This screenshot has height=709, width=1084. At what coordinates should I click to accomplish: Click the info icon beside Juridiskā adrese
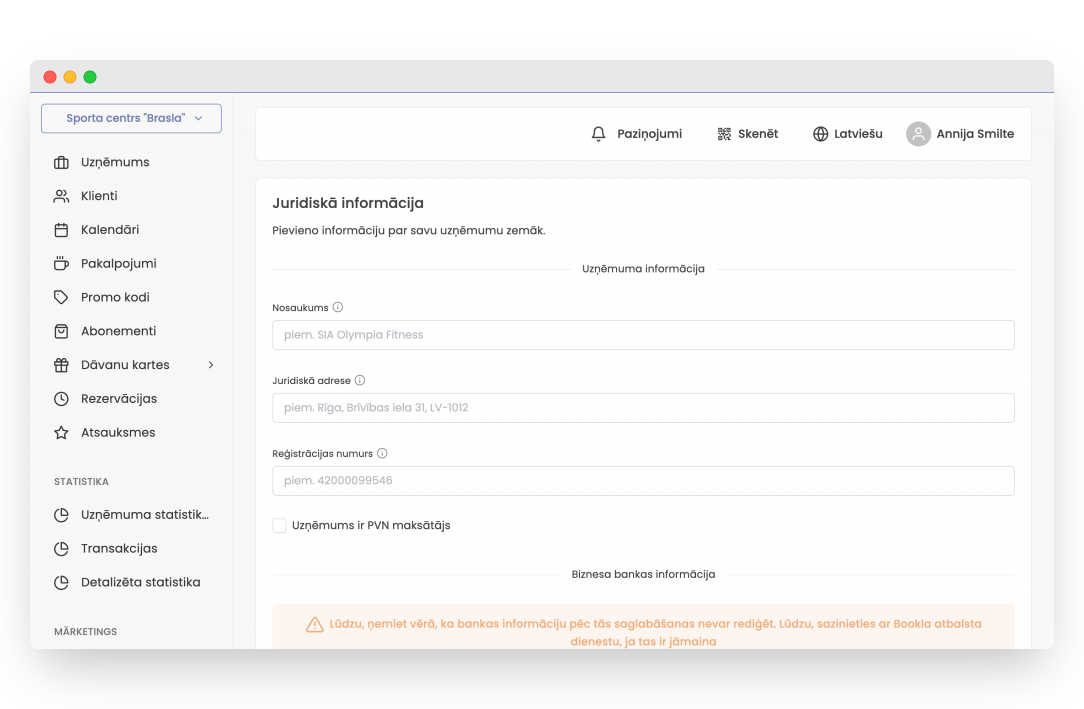360,381
